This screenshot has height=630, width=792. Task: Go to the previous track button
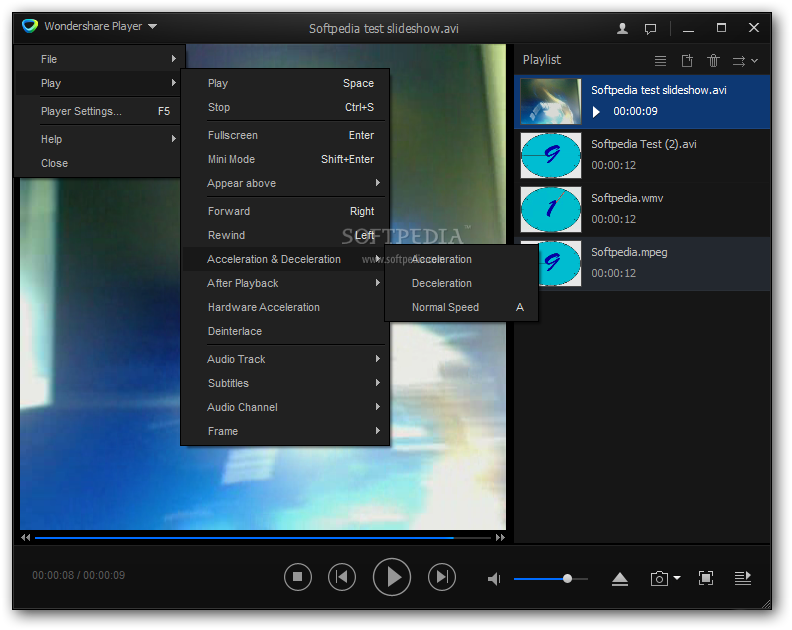tap(342, 577)
